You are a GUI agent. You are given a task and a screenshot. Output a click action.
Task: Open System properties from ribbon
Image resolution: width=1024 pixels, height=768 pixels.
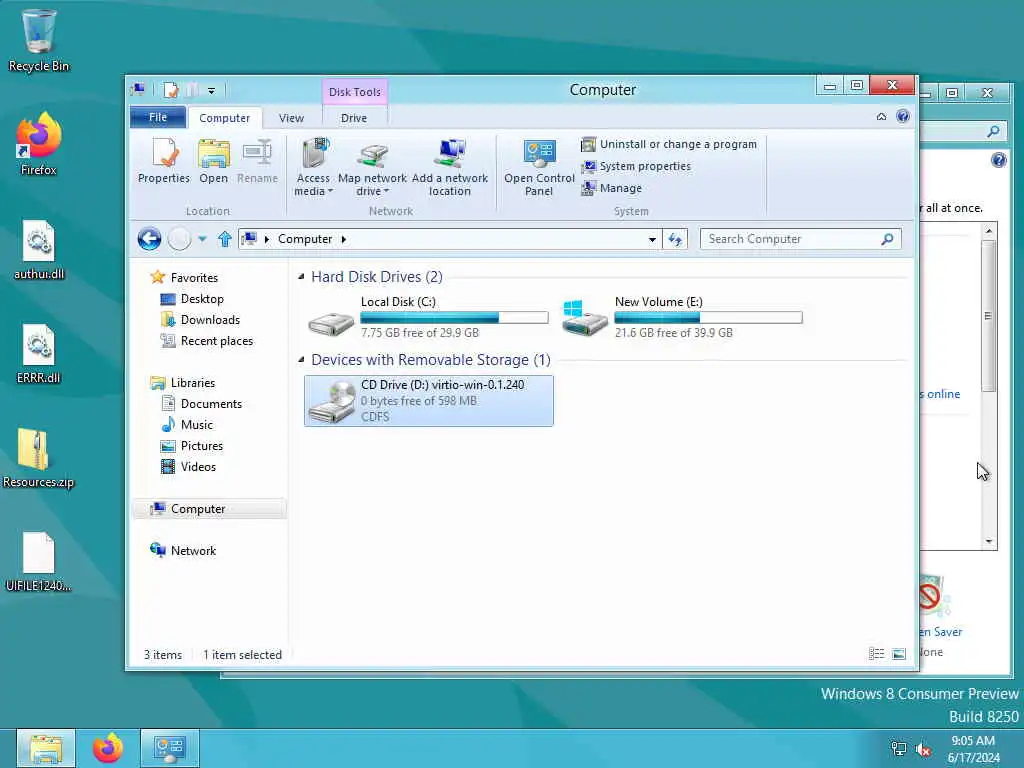point(636,167)
